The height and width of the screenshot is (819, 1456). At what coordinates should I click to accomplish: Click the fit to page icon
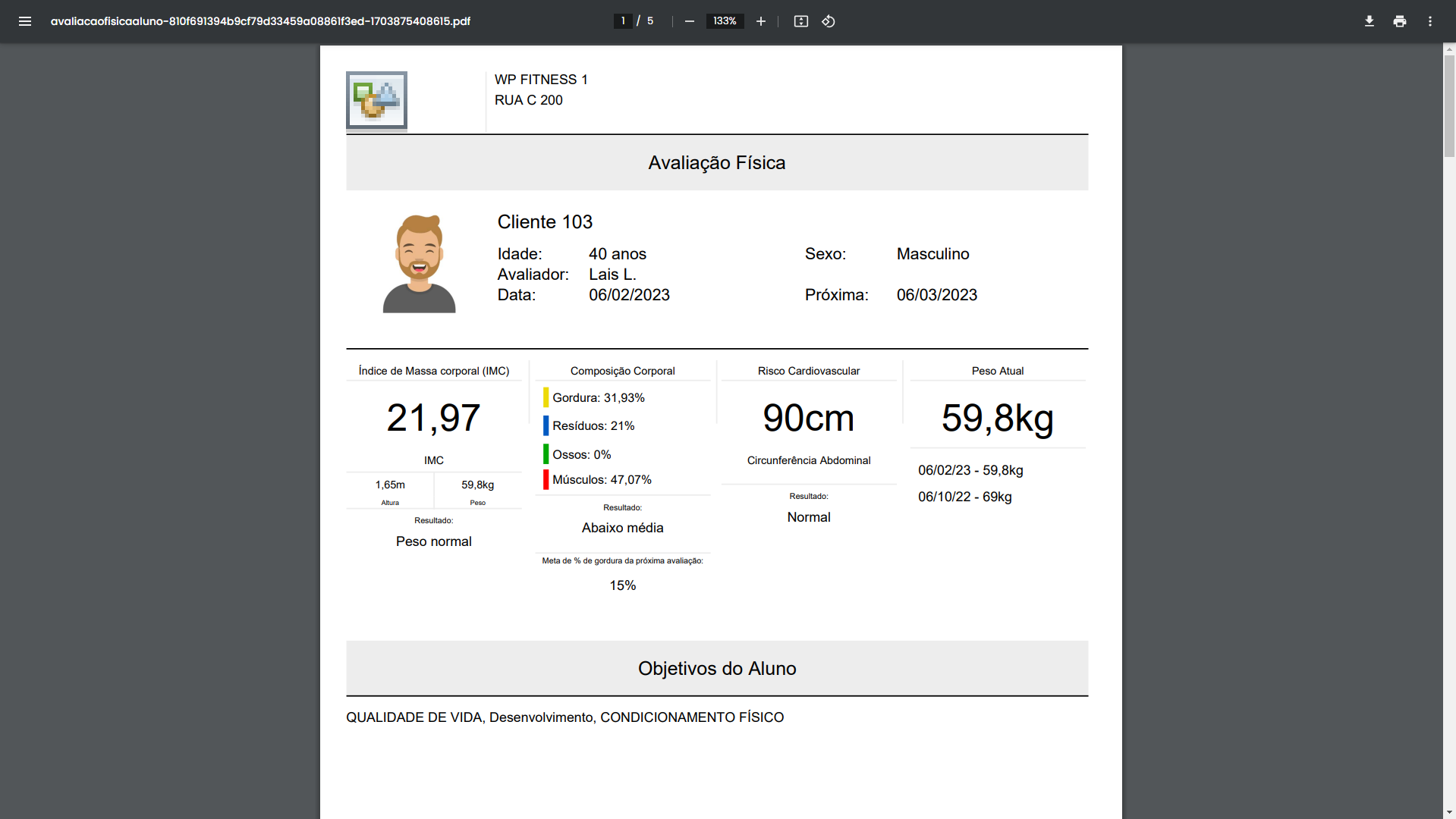point(800,21)
